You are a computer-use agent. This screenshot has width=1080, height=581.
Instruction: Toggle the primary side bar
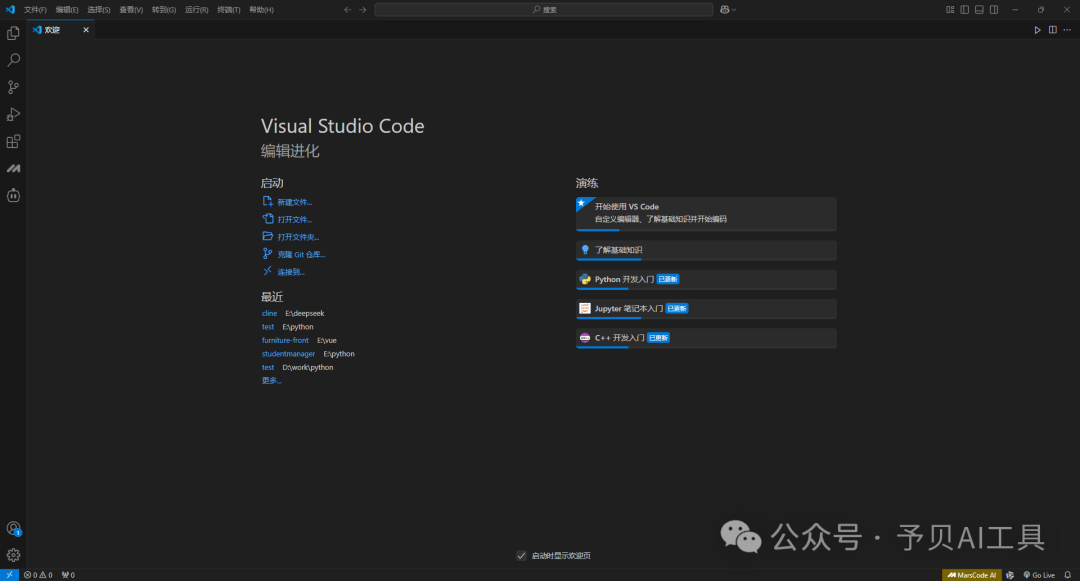[x=964, y=10]
